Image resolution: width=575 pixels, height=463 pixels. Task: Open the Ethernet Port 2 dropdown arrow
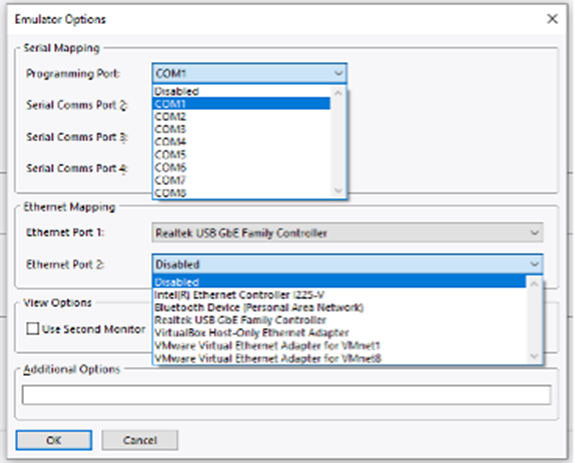534,264
